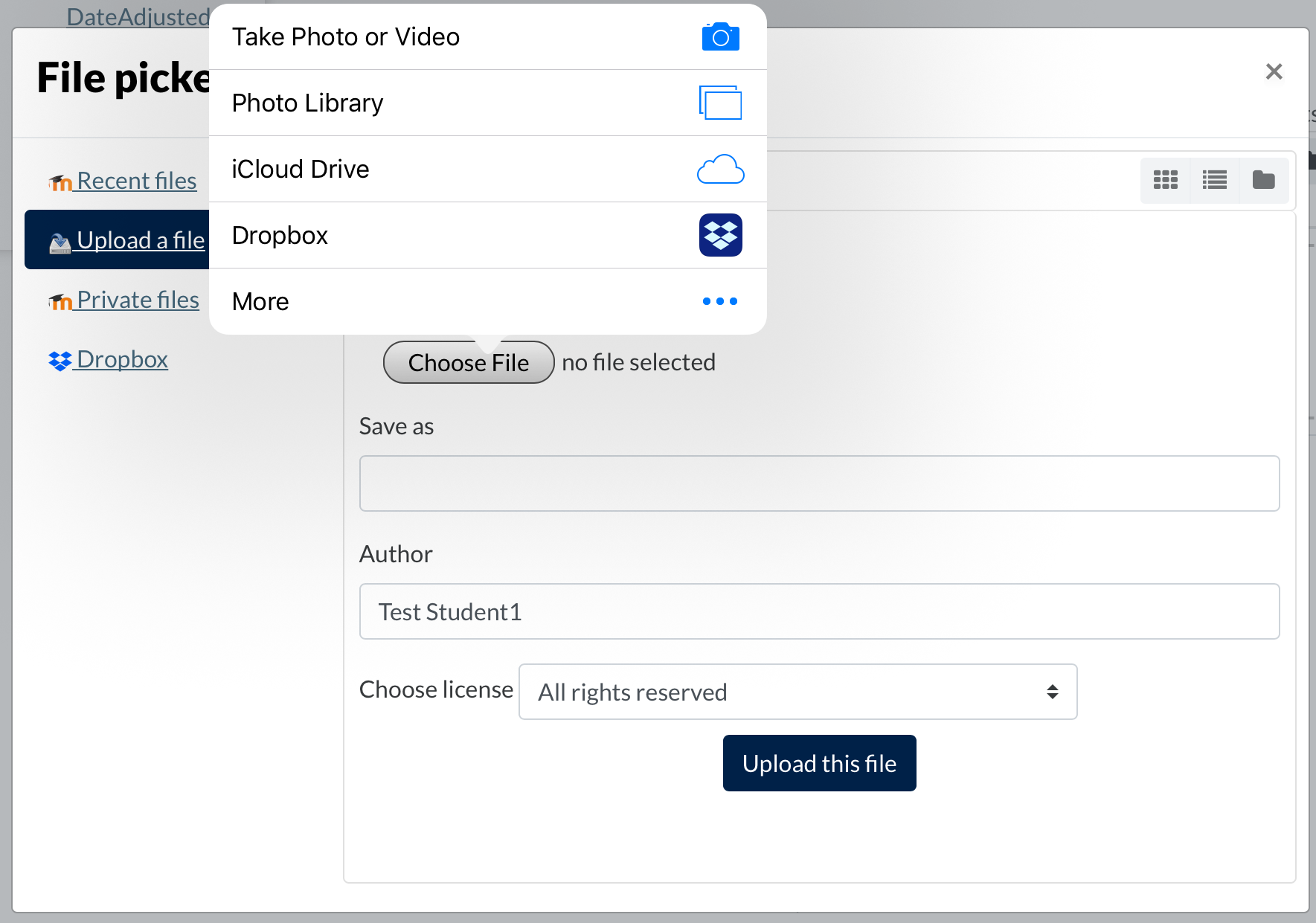The height and width of the screenshot is (923, 1316).
Task: Click the Dropbox icon in the sidebar
Action: [x=60, y=361]
